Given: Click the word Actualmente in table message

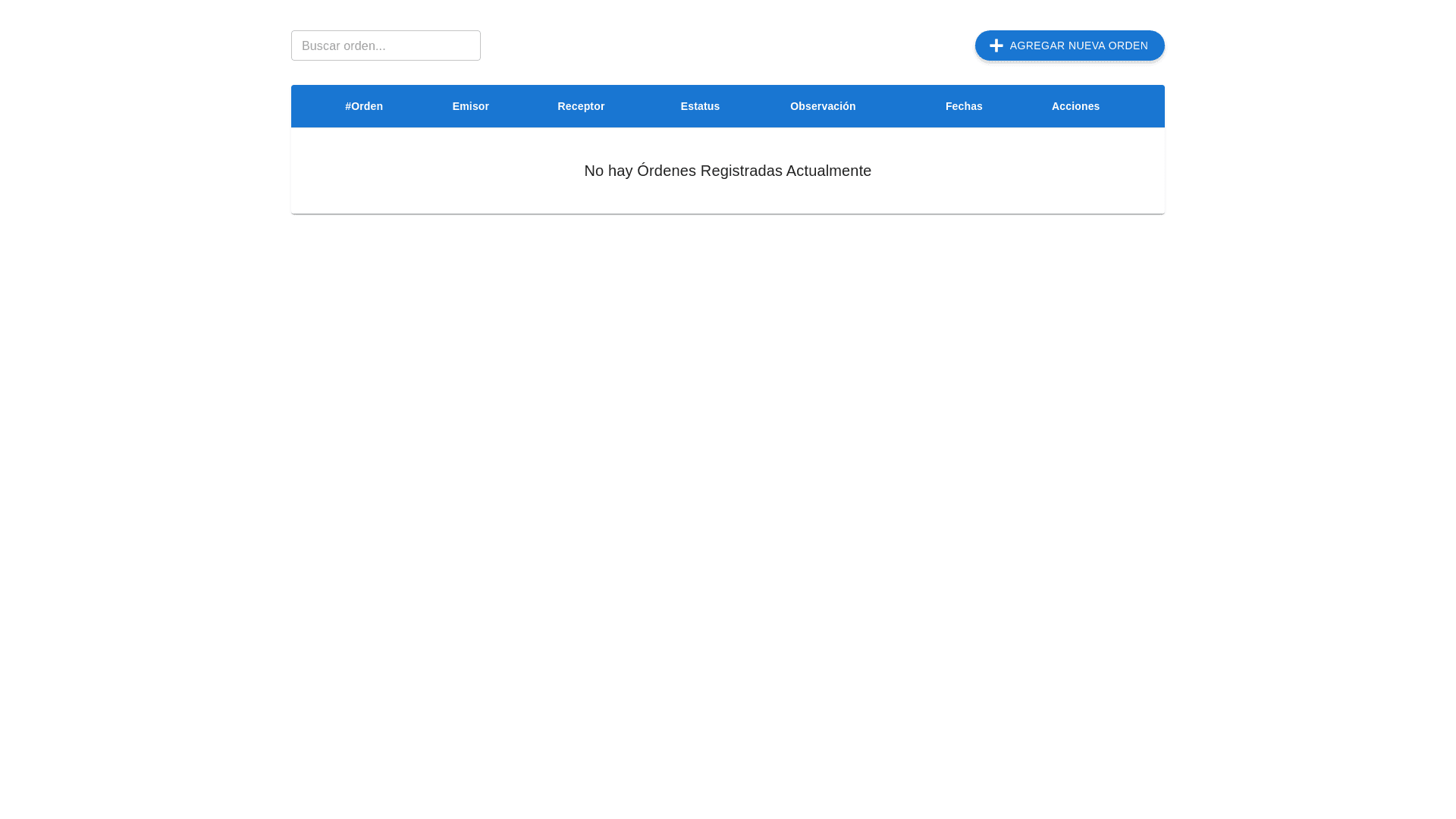Looking at the screenshot, I should pos(828,171).
